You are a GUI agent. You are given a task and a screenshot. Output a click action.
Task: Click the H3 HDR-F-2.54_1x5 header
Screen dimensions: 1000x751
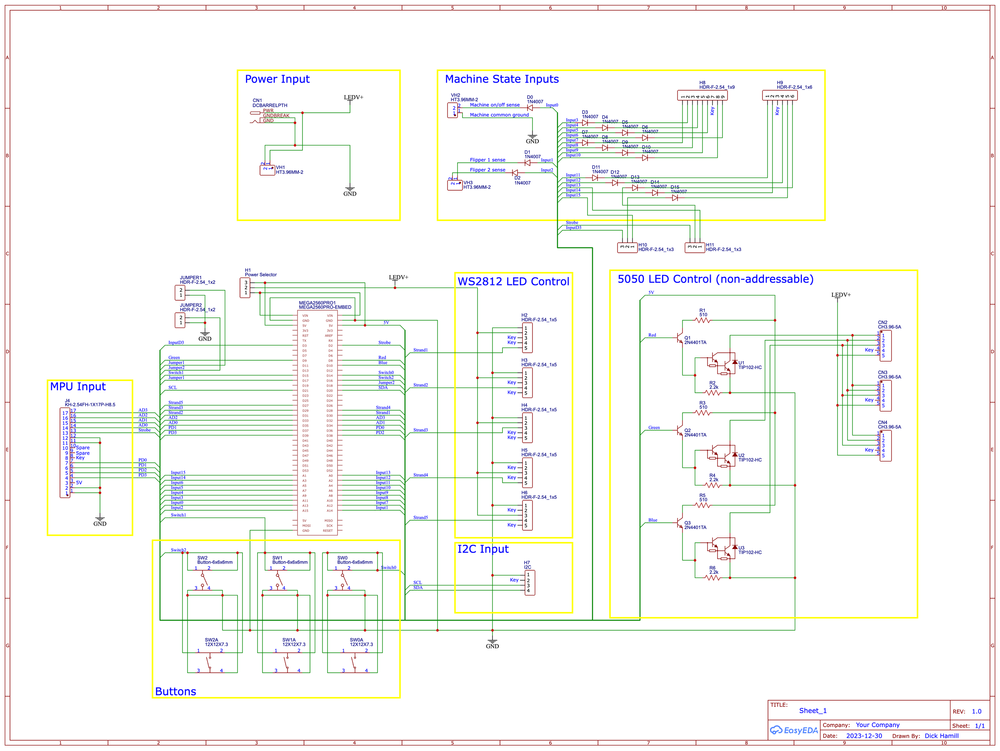pyautogui.click(x=526, y=383)
